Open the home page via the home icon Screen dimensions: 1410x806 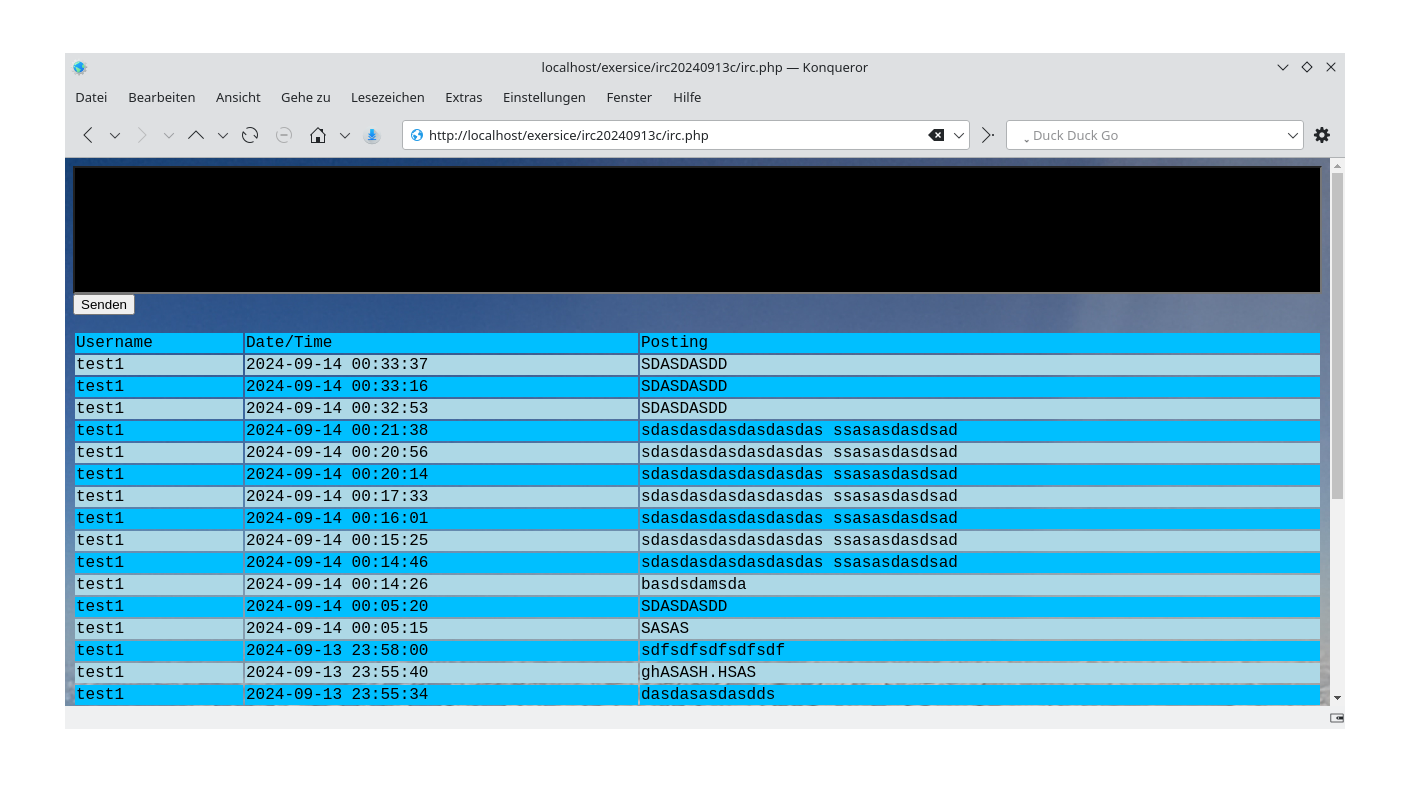tap(317, 135)
